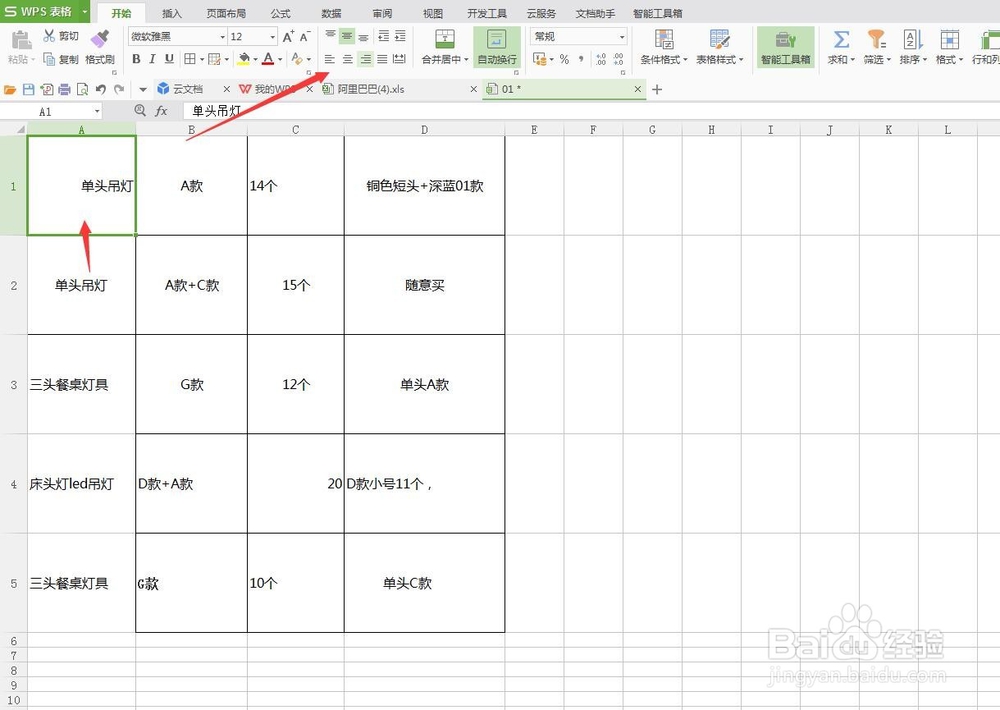Open the font name dropdown
Screen dimensions: 1000x710
222,35
